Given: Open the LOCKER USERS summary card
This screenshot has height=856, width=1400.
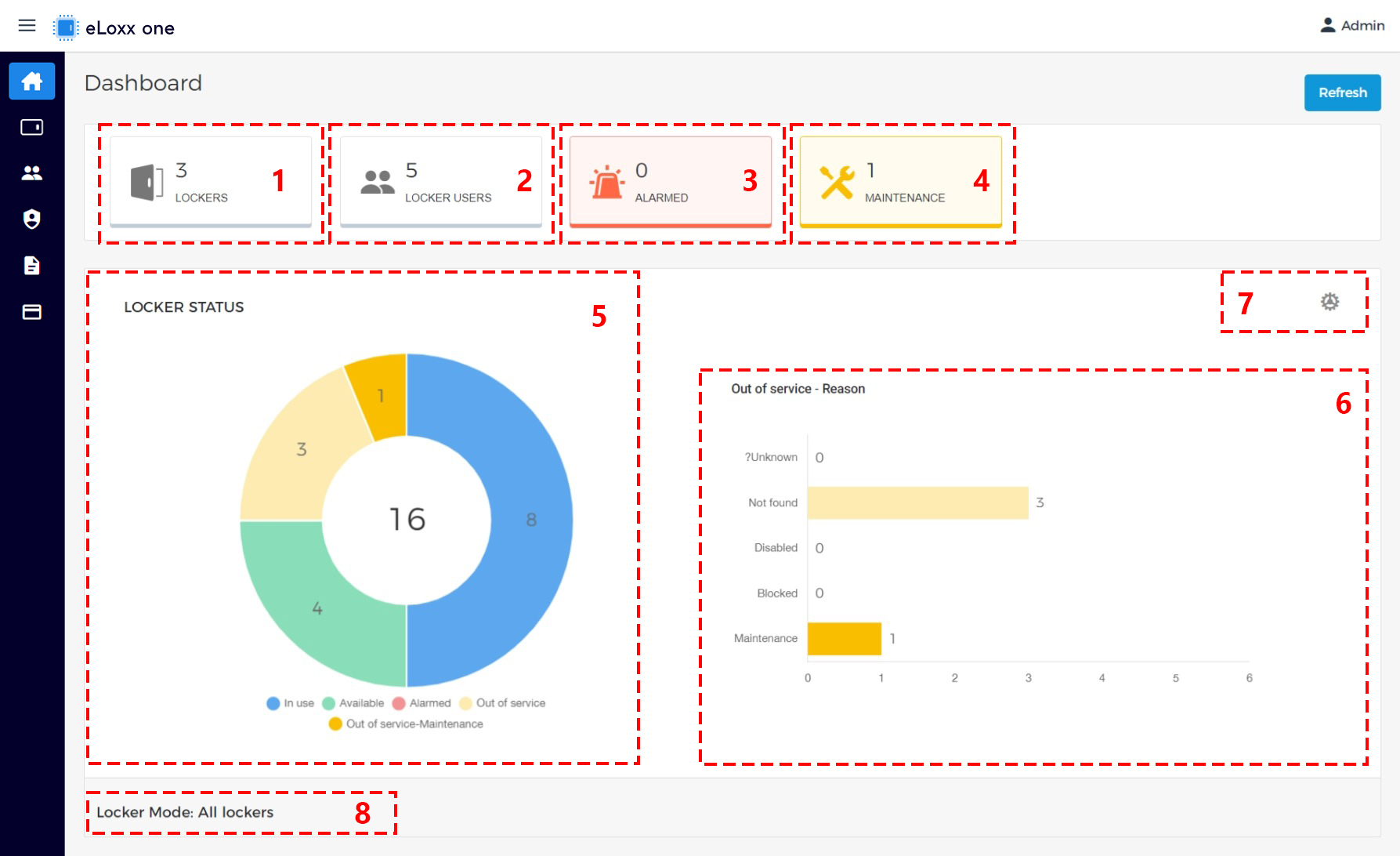Looking at the screenshot, I should coord(440,183).
